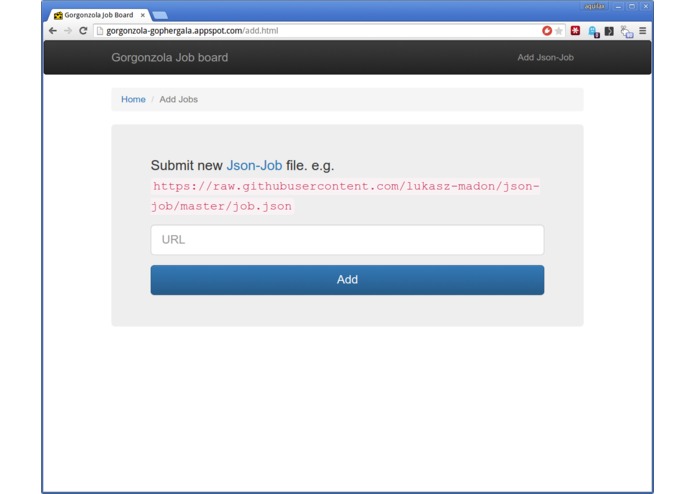Click the chat bubbles extension icon
Screen dimensions: 695x494
coord(627,32)
